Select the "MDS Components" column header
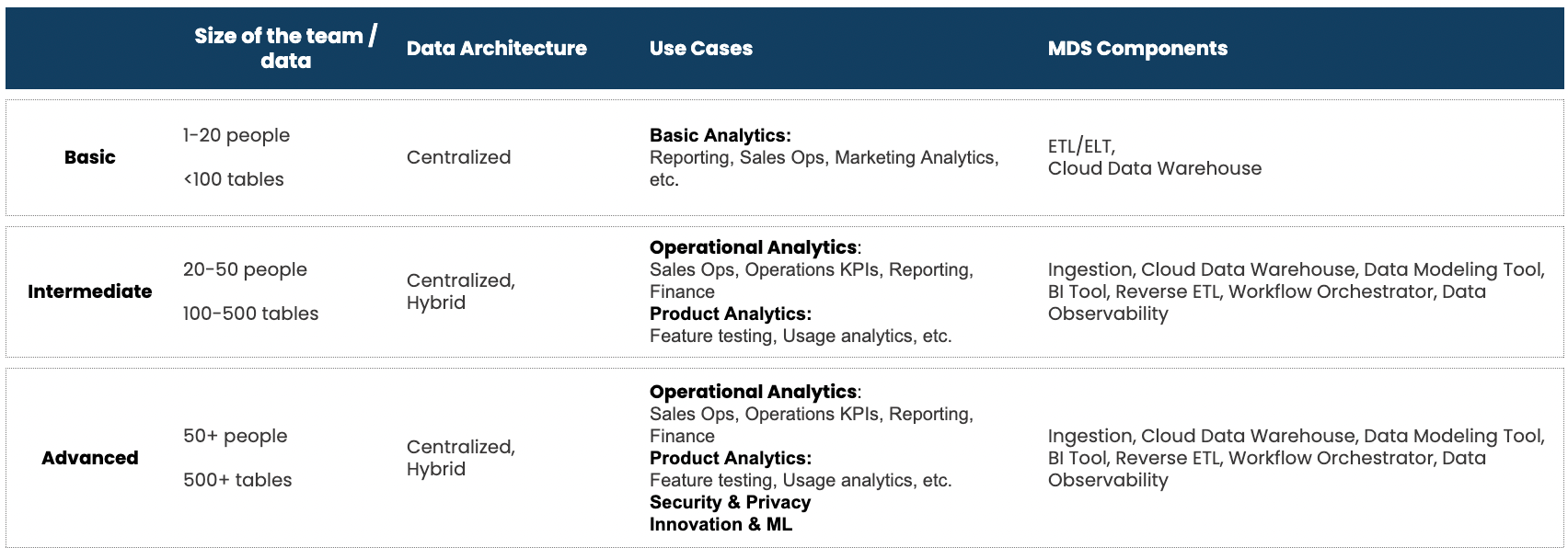Screen dimensions: 1568x548 1136,49
